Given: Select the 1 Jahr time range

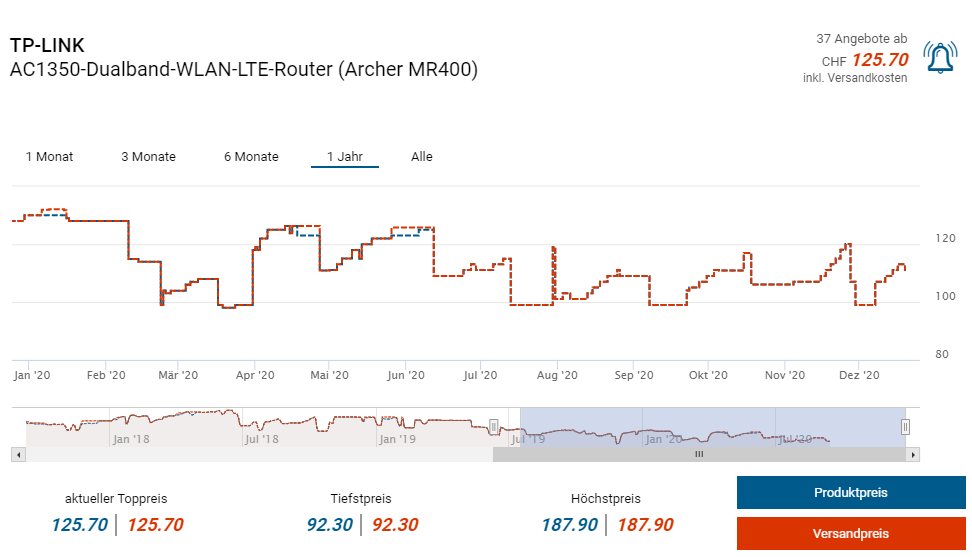Looking at the screenshot, I should pos(344,157).
